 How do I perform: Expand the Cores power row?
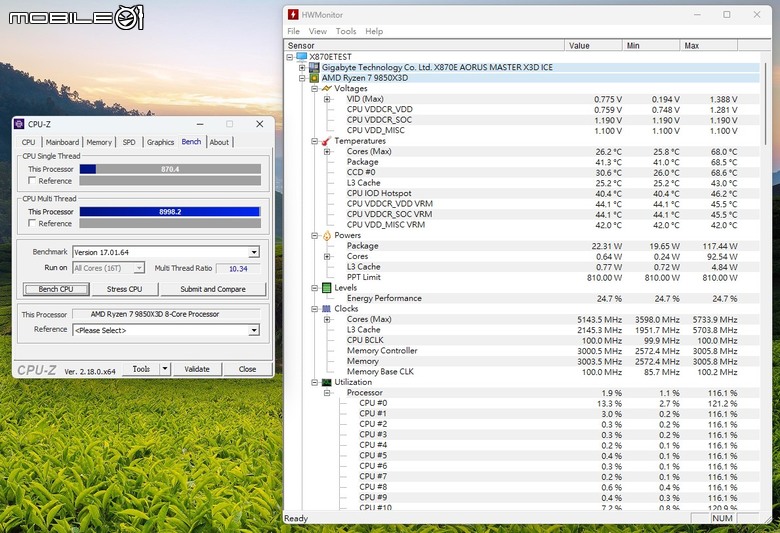point(327,257)
